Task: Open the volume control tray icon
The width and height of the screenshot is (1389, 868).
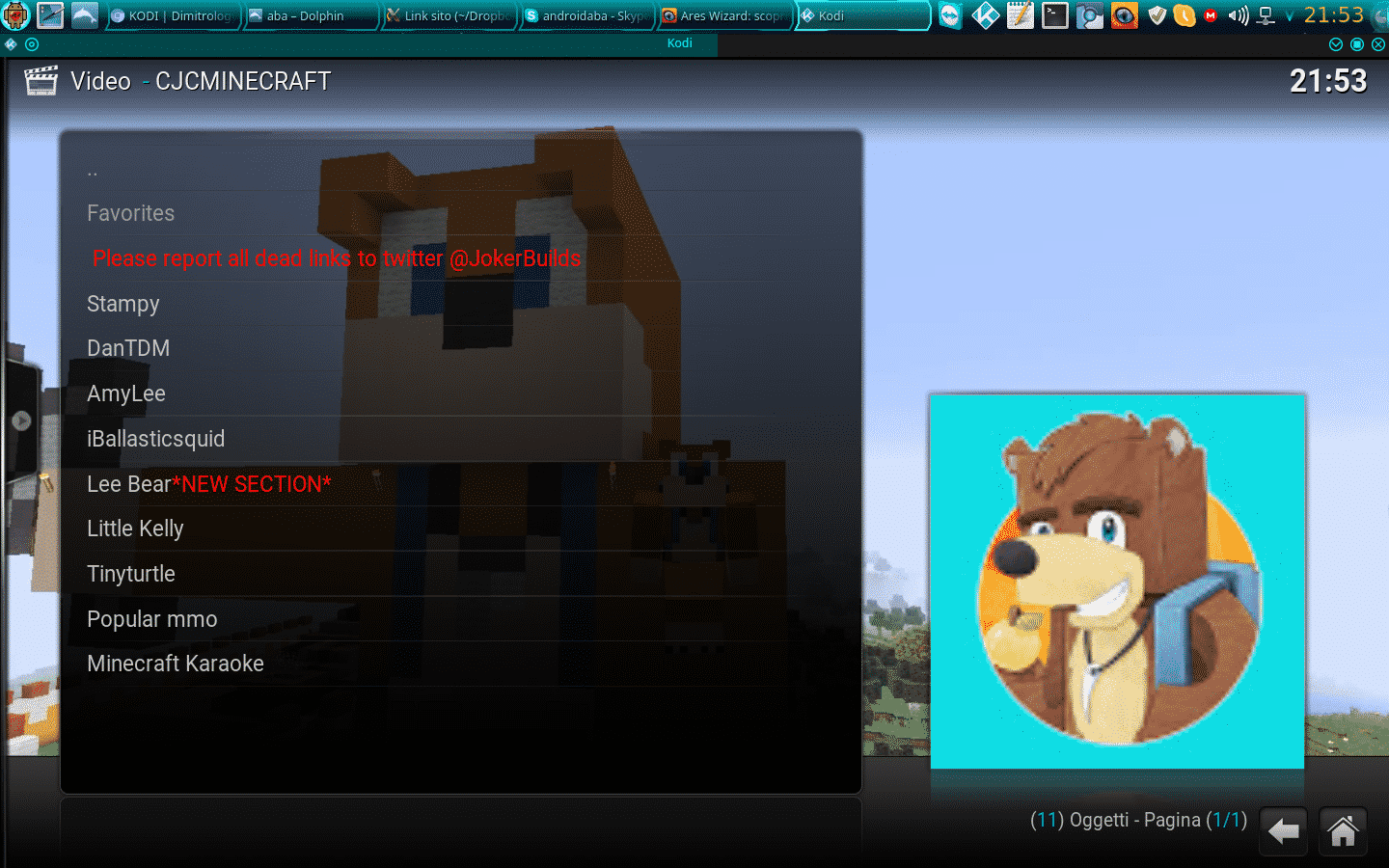Action: (1239, 15)
